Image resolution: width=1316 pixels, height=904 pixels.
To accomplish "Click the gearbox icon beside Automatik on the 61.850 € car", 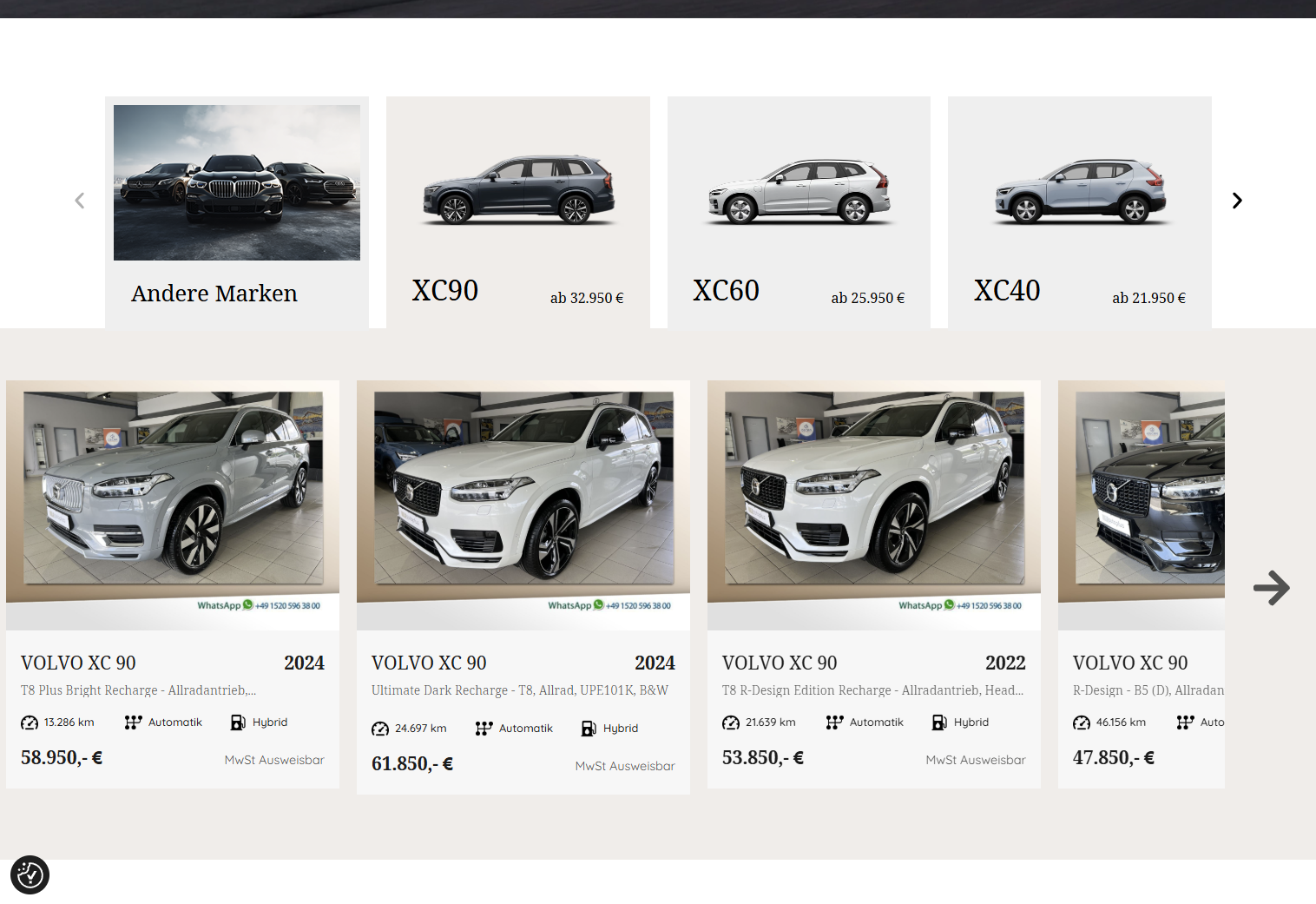I will pyautogui.click(x=484, y=729).
